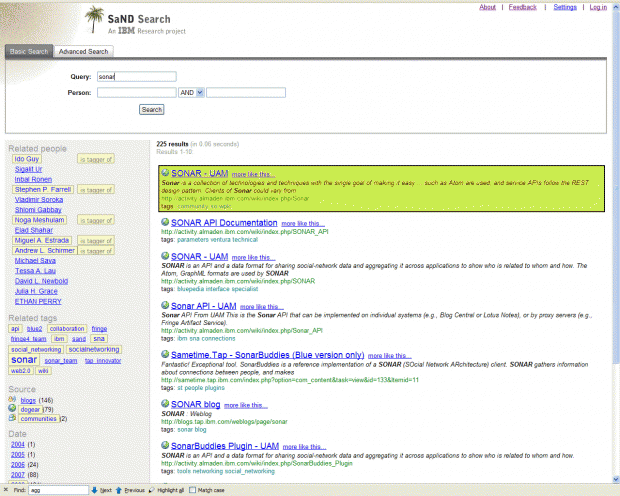Click the globe icon beside SonarBuddies Plugin - UAM

pos(165,445)
